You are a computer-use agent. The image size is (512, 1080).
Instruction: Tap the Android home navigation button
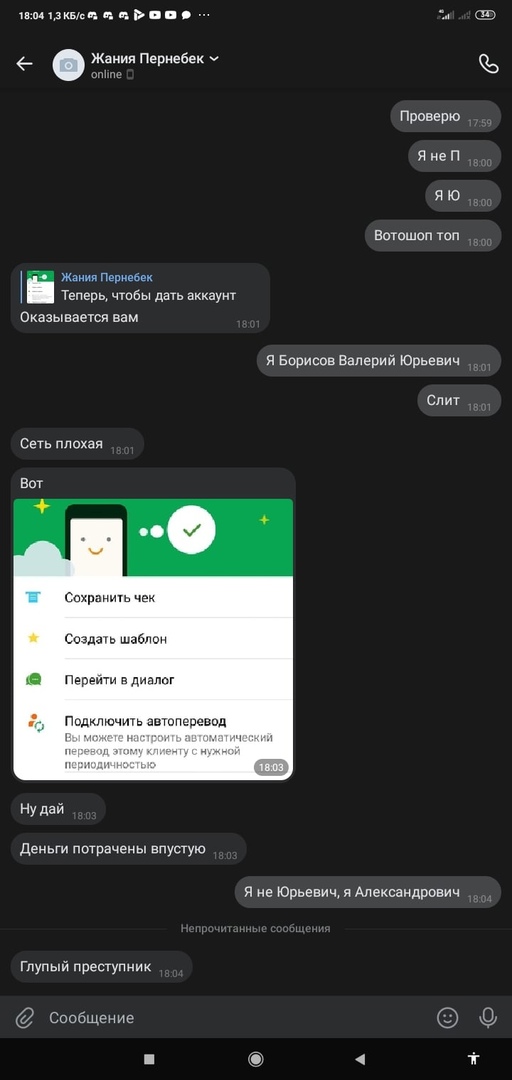(x=256, y=1059)
